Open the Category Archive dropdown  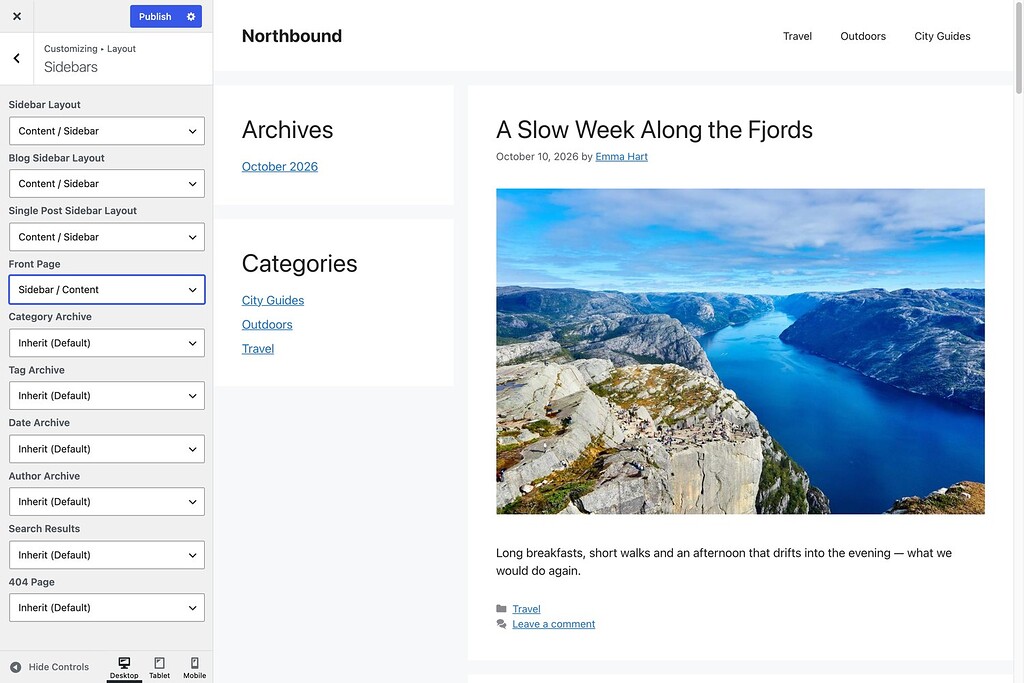106,343
